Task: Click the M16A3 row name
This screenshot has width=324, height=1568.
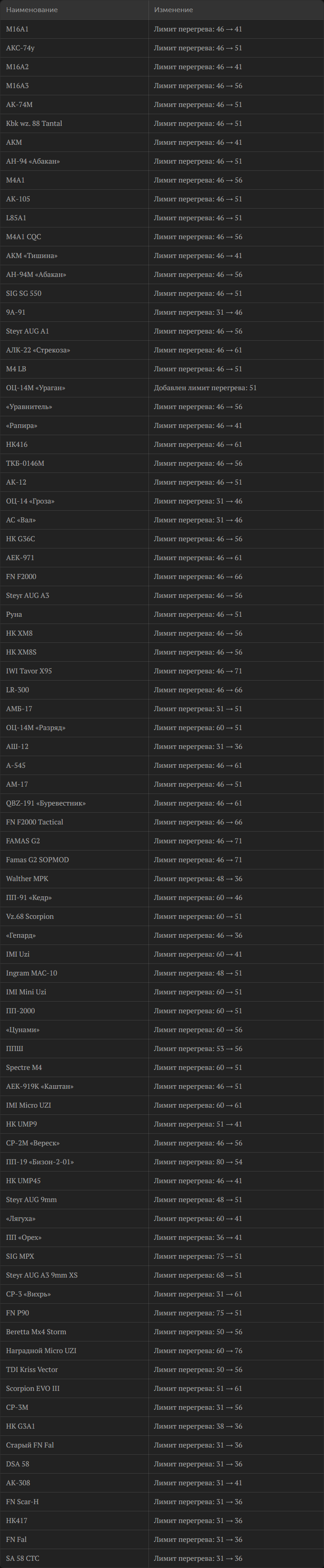Action: pyautogui.click(x=17, y=86)
